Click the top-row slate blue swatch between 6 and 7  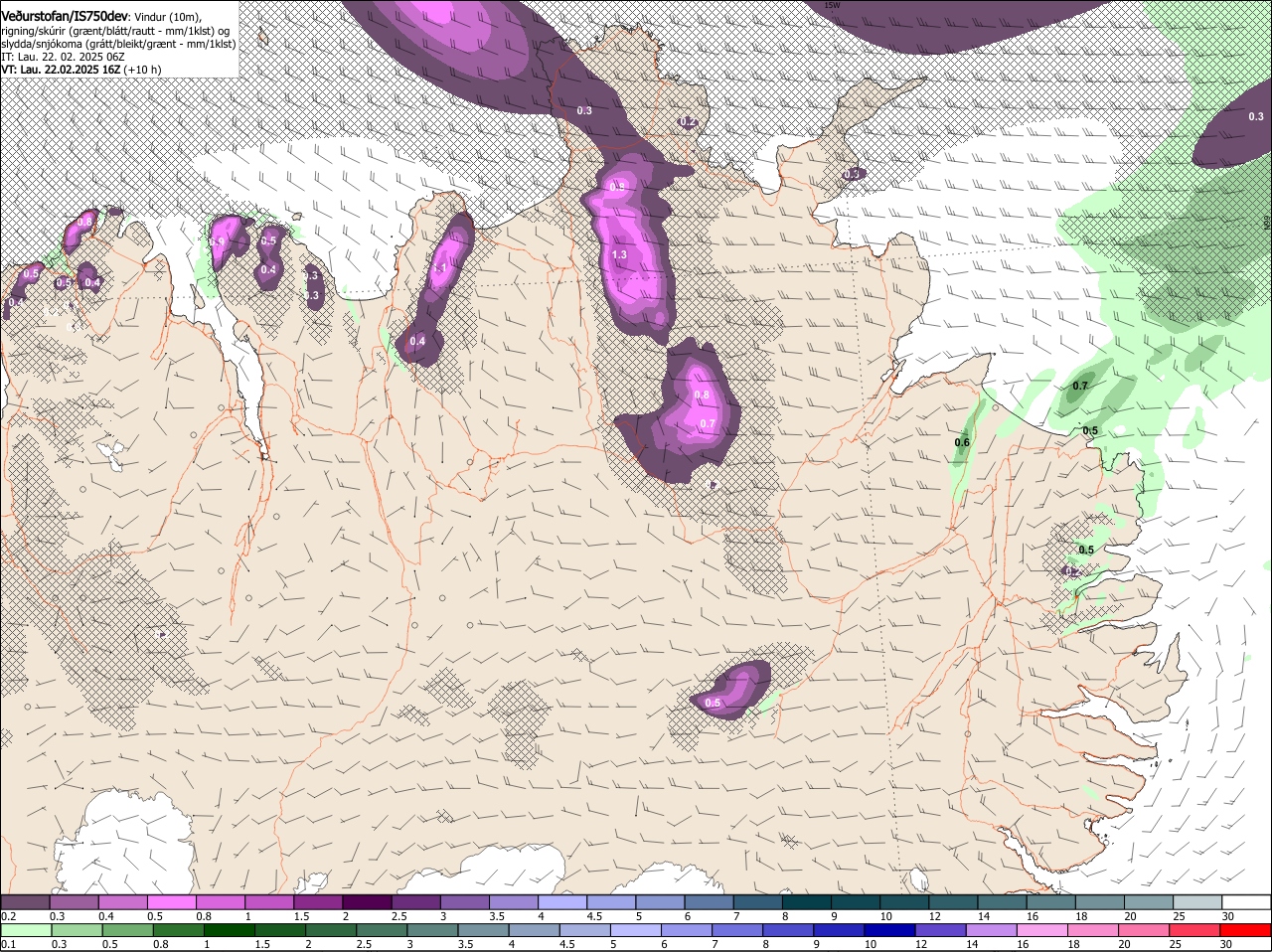tap(710, 901)
